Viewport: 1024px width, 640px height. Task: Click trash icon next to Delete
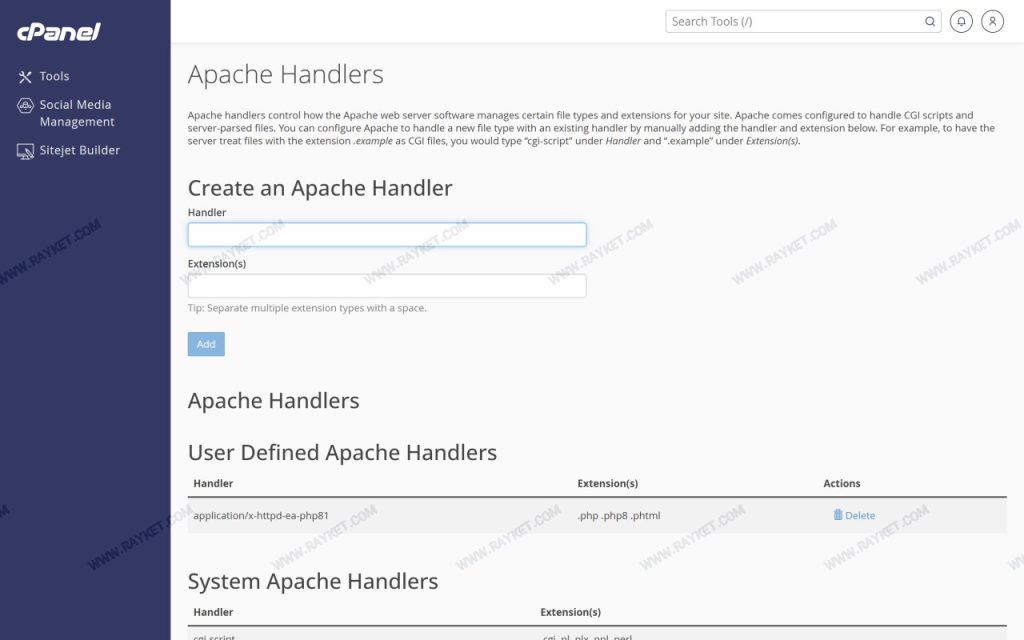point(838,515)
